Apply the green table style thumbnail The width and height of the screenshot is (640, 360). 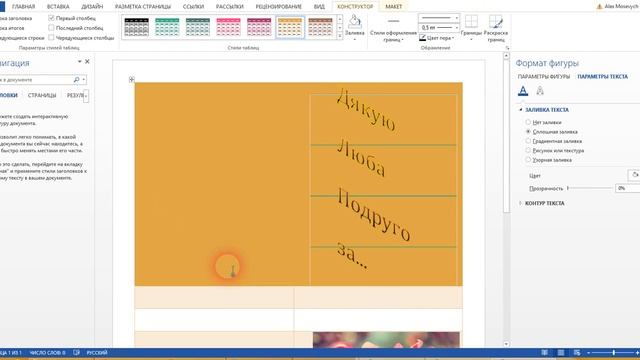click(x=167, y=27)
